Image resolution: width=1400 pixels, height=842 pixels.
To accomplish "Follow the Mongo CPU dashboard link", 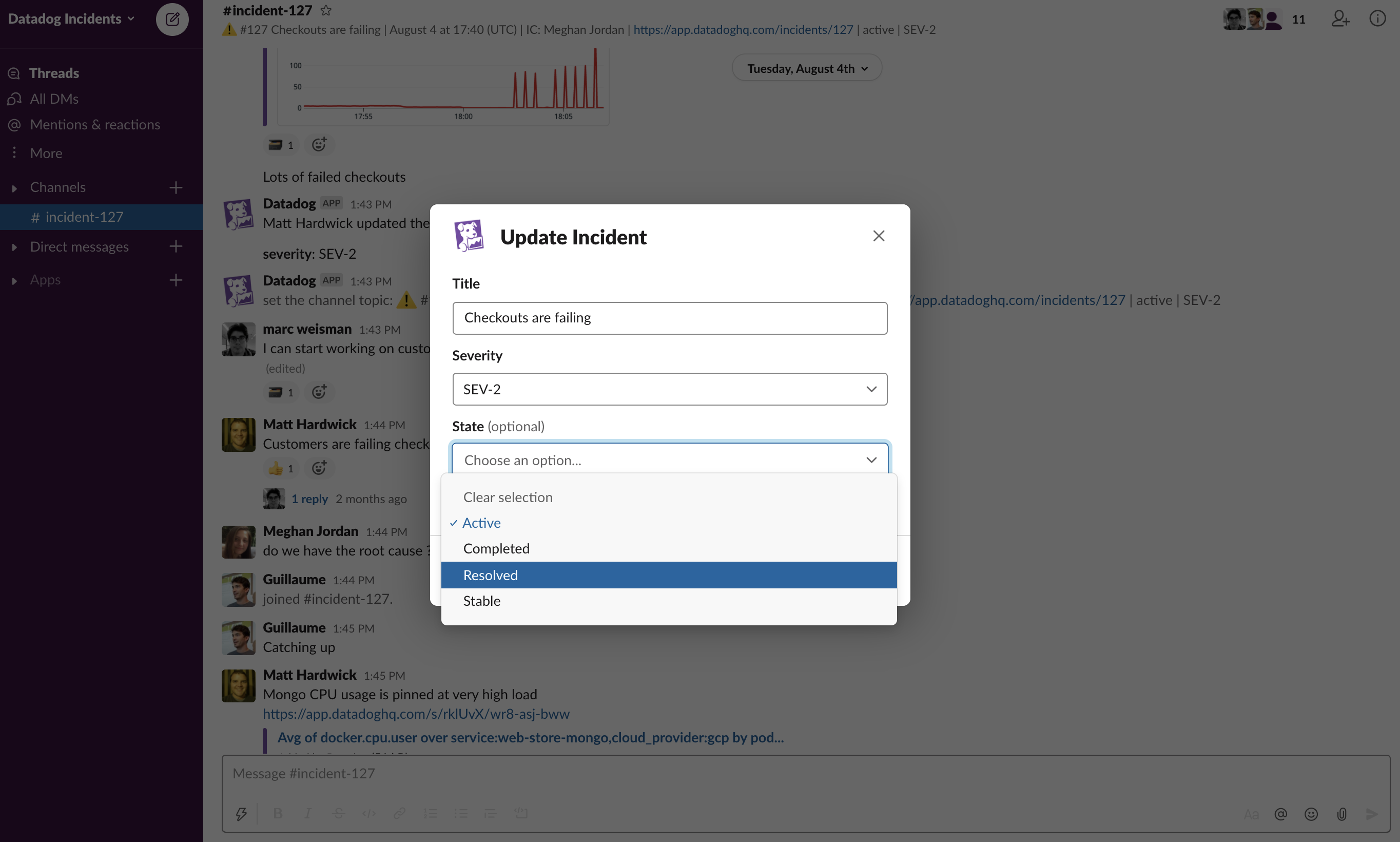I will [416, 713].
